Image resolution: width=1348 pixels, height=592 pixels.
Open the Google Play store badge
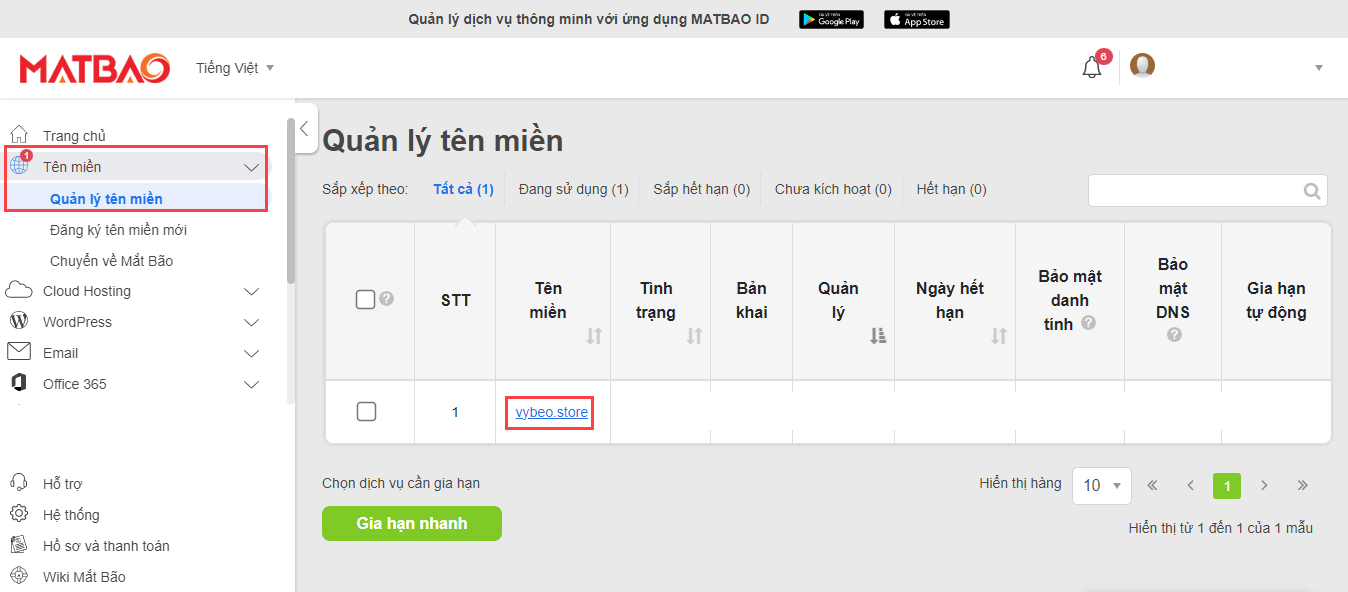(x=831, y=20)
